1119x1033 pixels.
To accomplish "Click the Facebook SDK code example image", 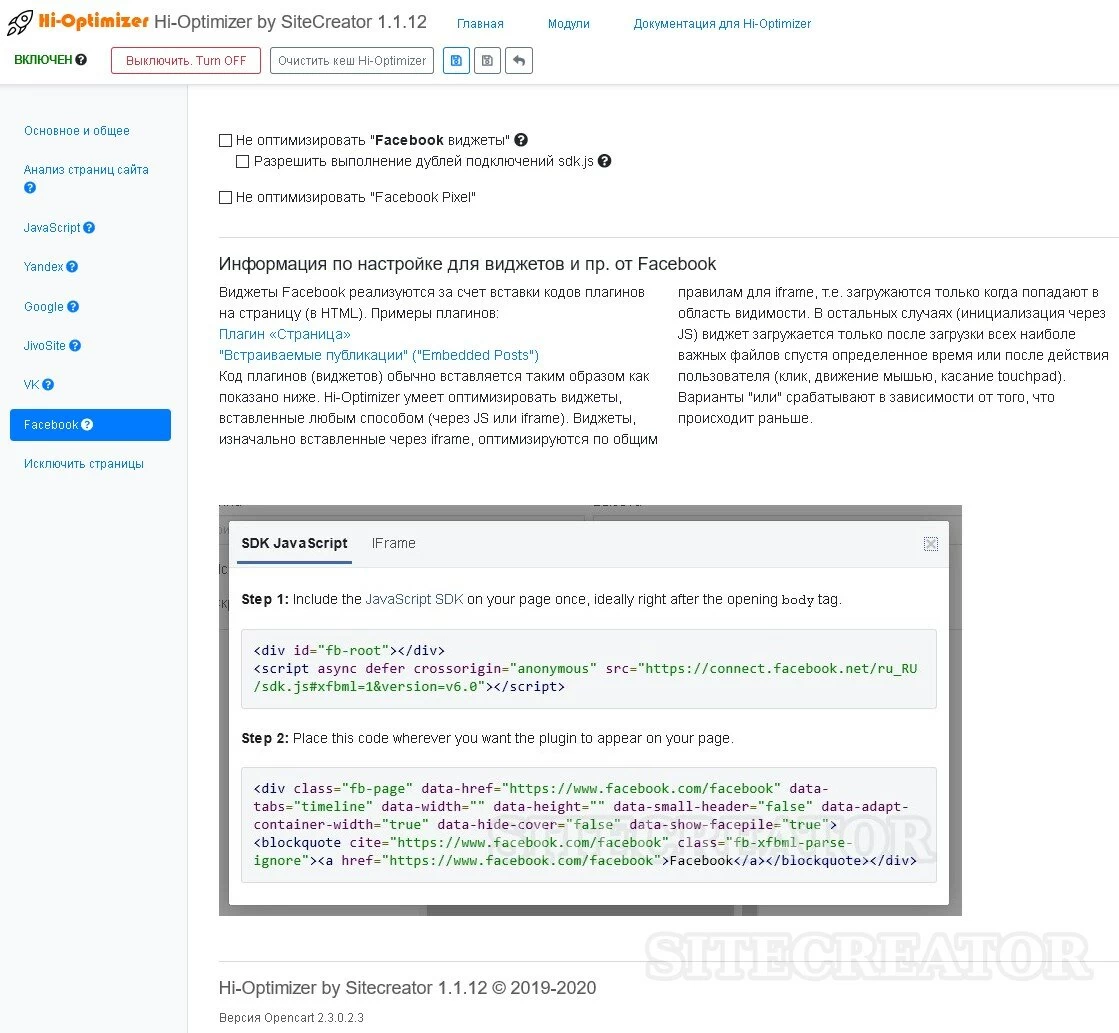I will (590, 710).
